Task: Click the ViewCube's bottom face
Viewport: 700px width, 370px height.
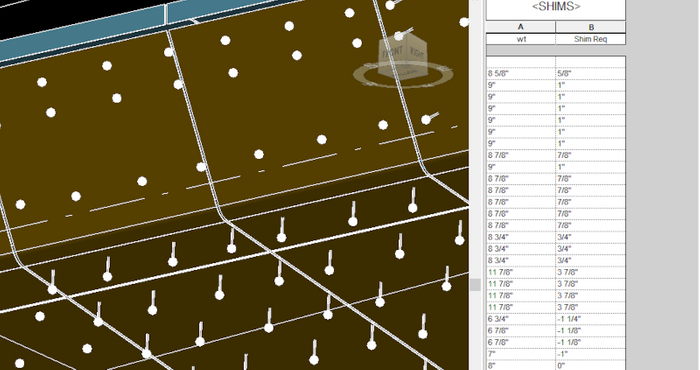Action: [x=403, y=72]
